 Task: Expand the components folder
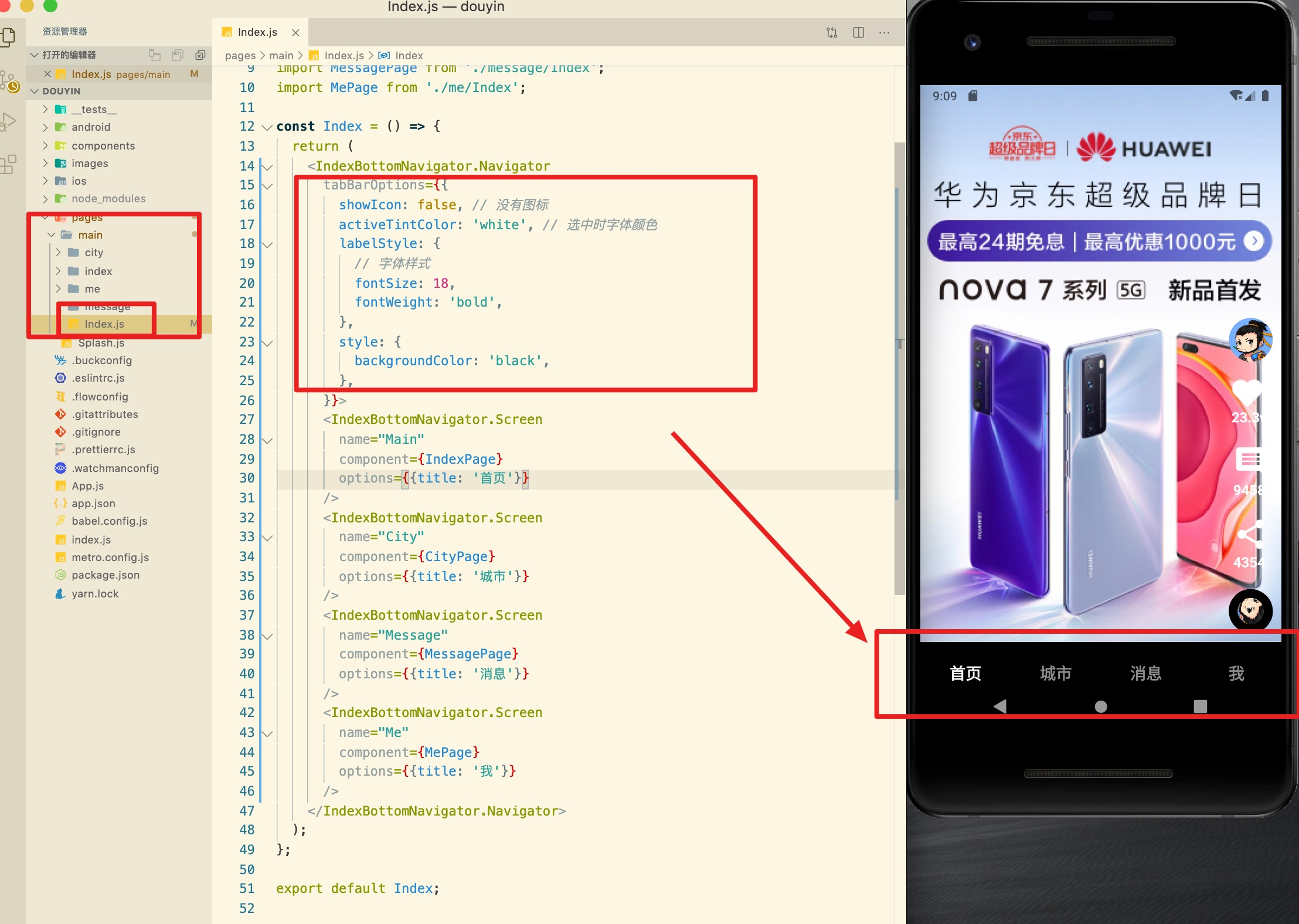click(45, 145)
